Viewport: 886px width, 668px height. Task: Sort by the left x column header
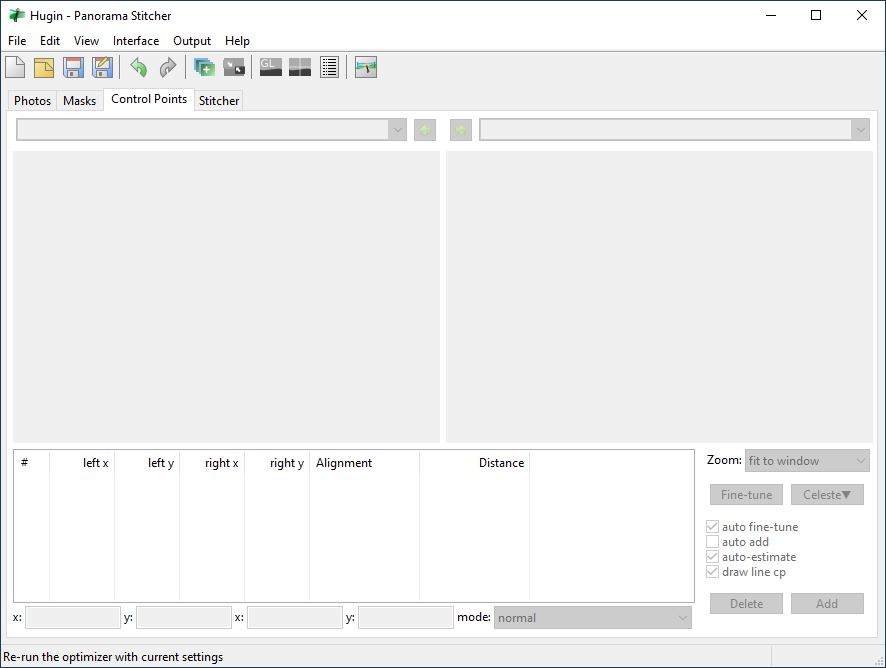click(82, 463)
